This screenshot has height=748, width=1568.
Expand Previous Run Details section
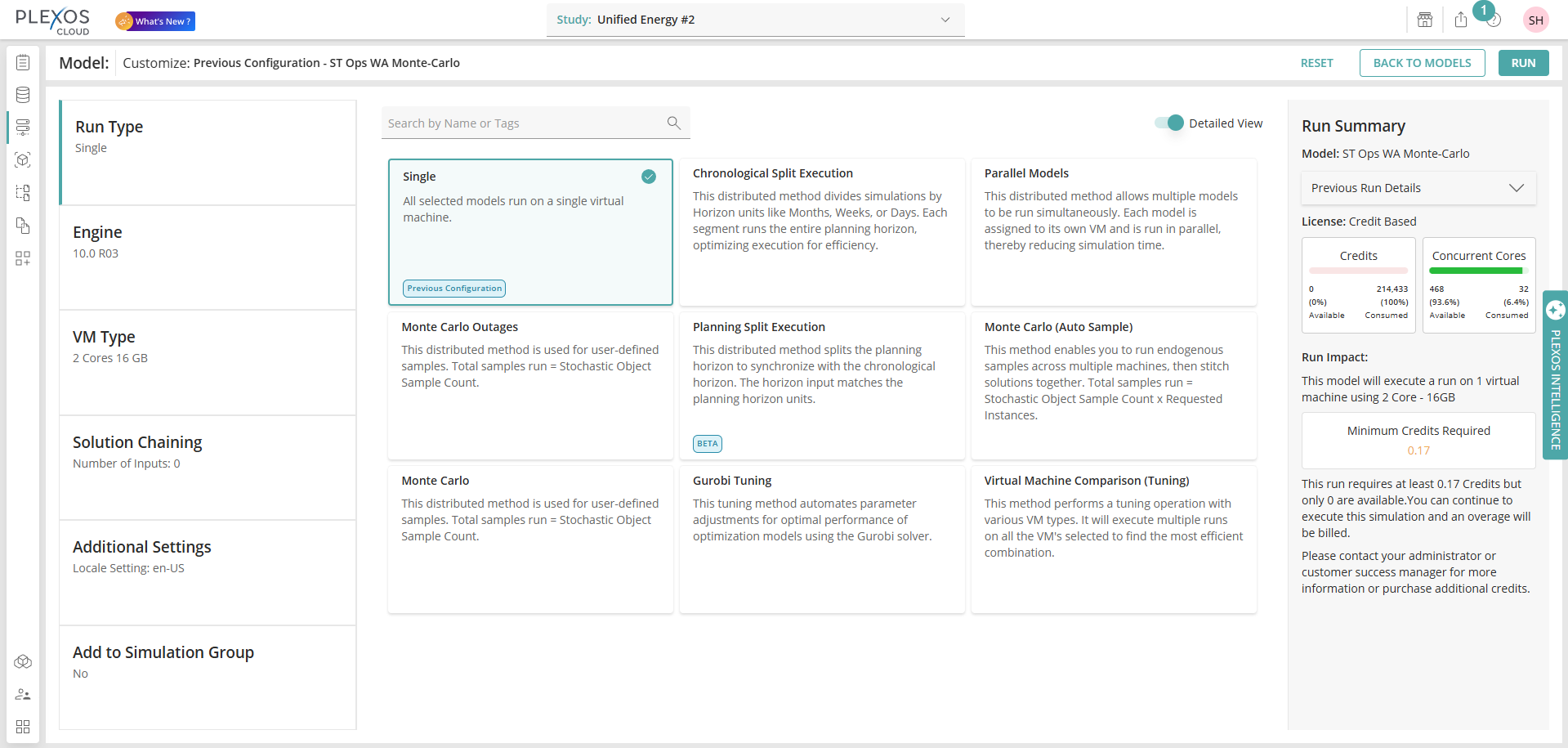1418,188
